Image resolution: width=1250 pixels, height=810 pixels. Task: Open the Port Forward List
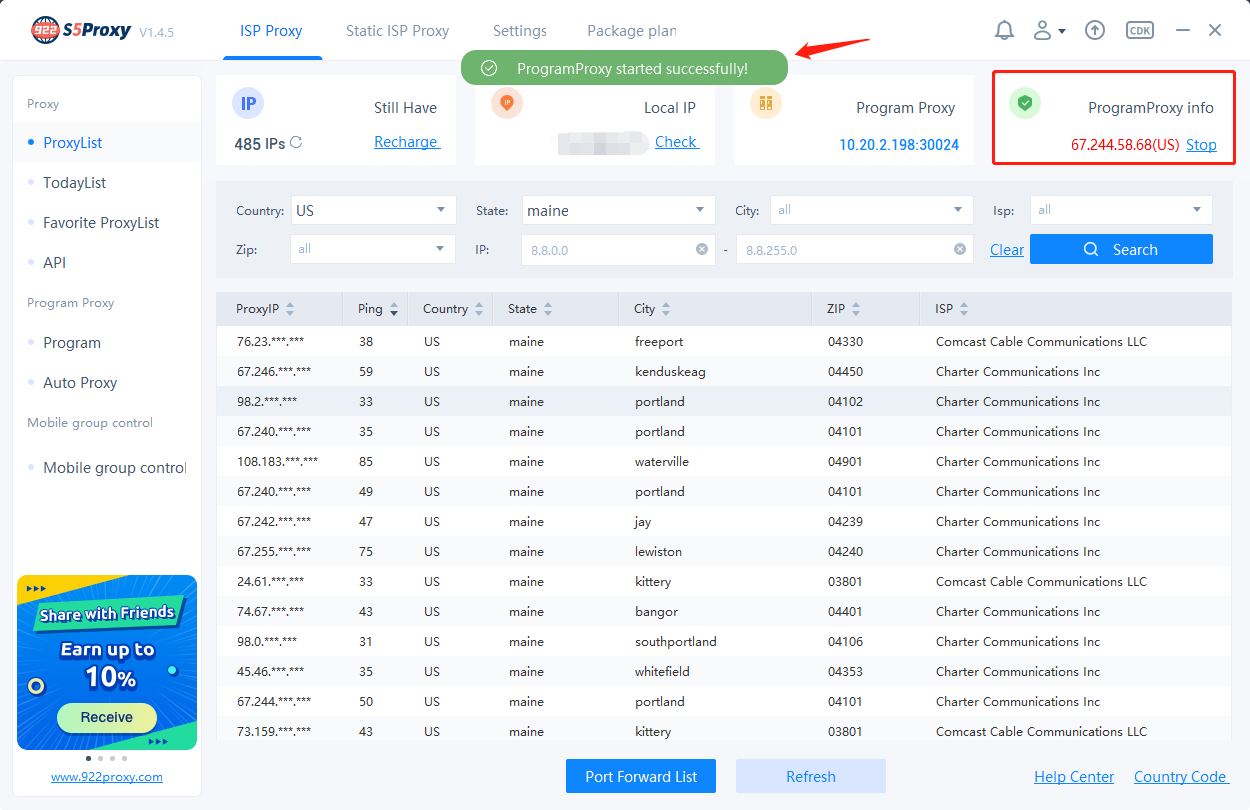click(x=641, y=776)
